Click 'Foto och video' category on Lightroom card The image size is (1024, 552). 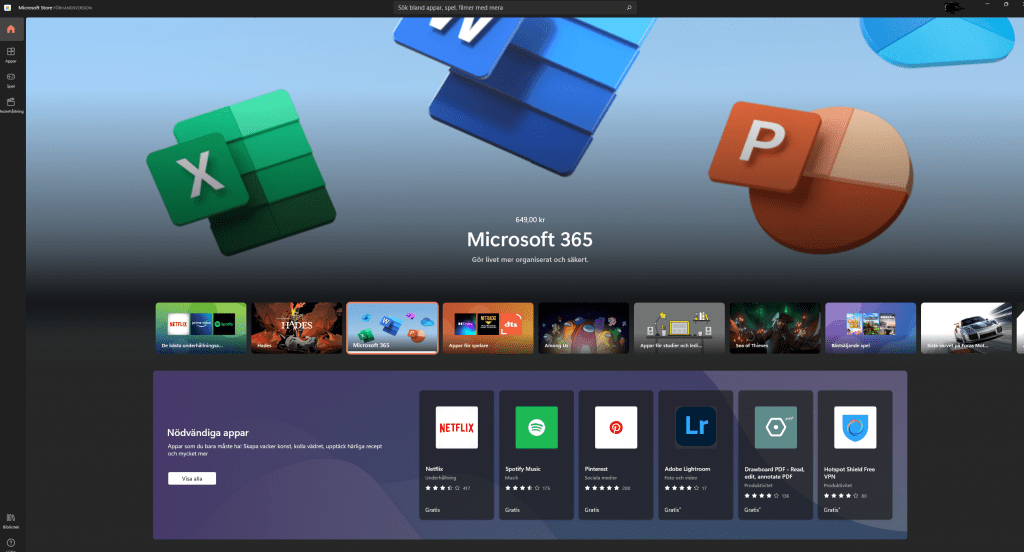pos(680,478)
